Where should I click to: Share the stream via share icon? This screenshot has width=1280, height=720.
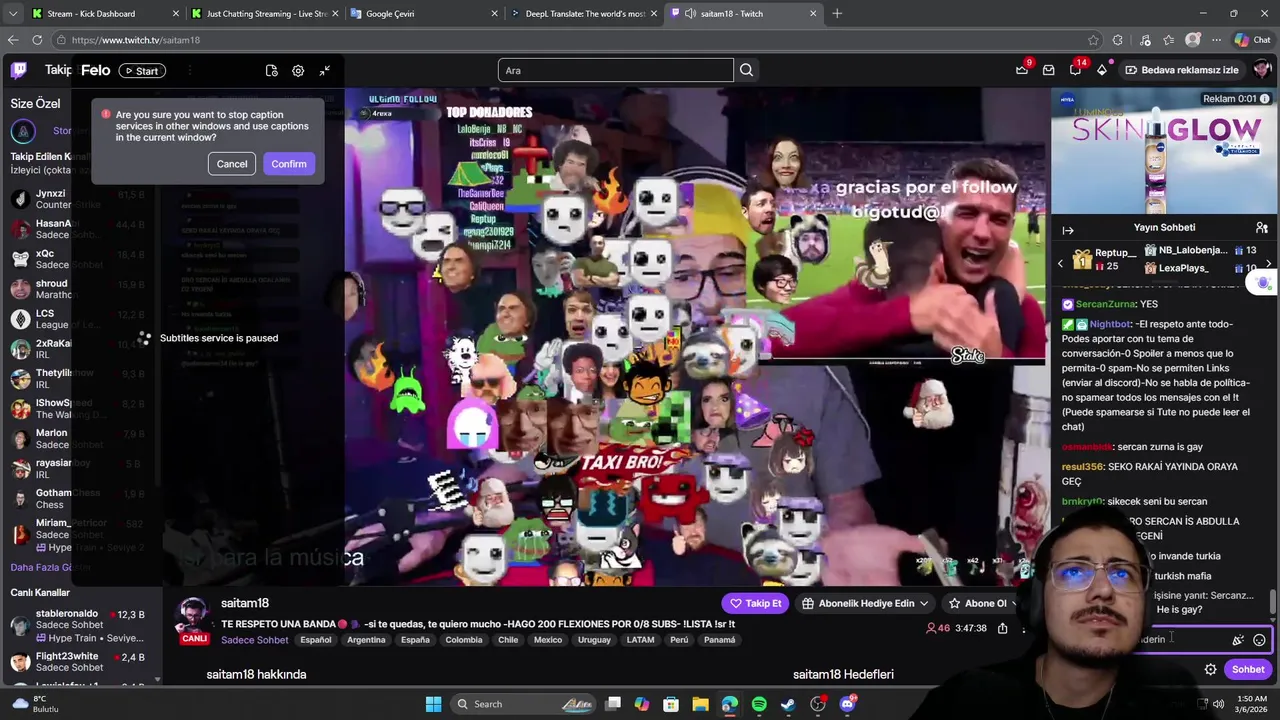(x=1002, y=628)
